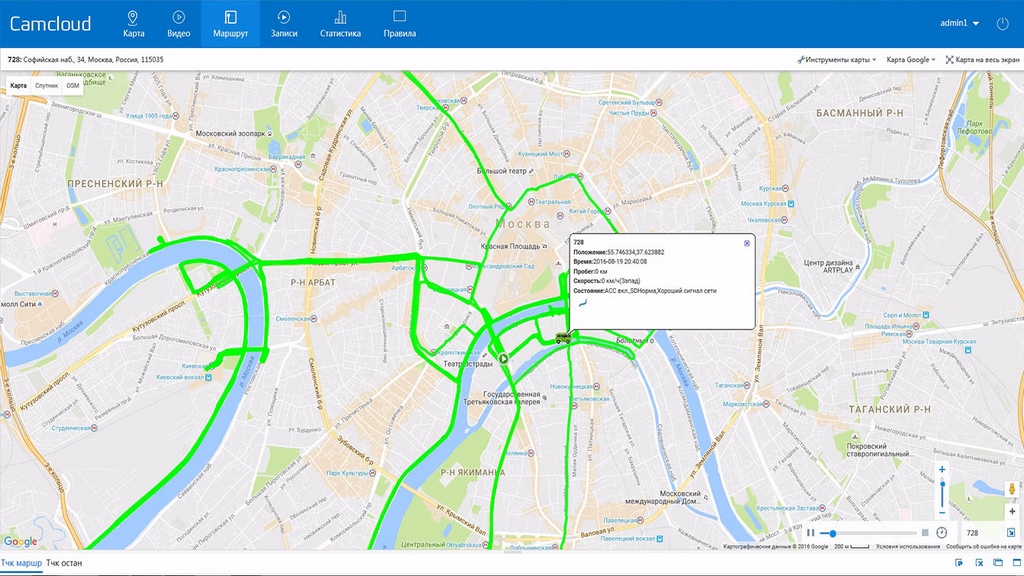The height and width of the screenshot is (576, 1024).
Task: Click the playback speed clock icon
Action: tap(941, 533)
